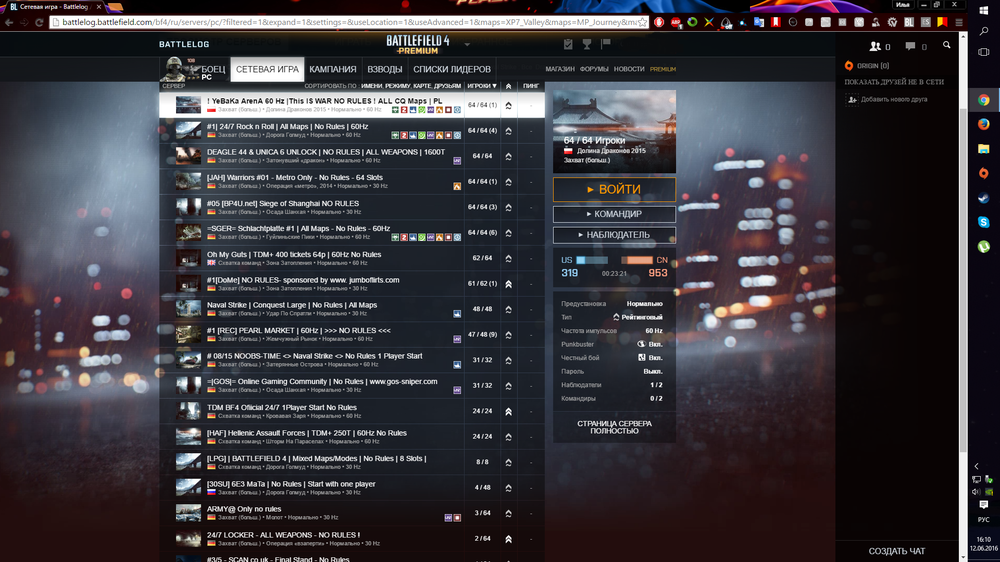Open the Battlelog assignments clipboard icon
This screenshot has height=562, width=1000.
point(568,44)
